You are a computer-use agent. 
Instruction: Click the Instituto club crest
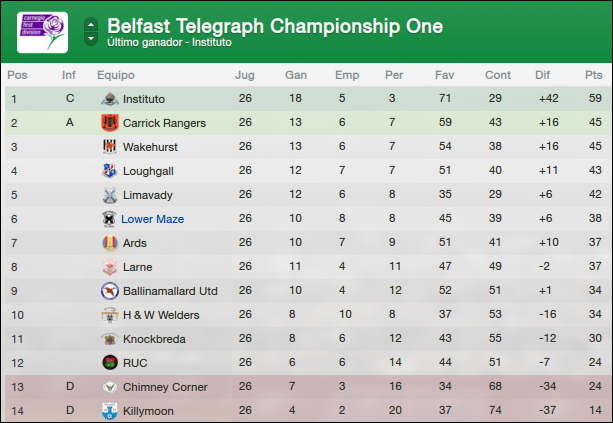[x=110, y=99]
